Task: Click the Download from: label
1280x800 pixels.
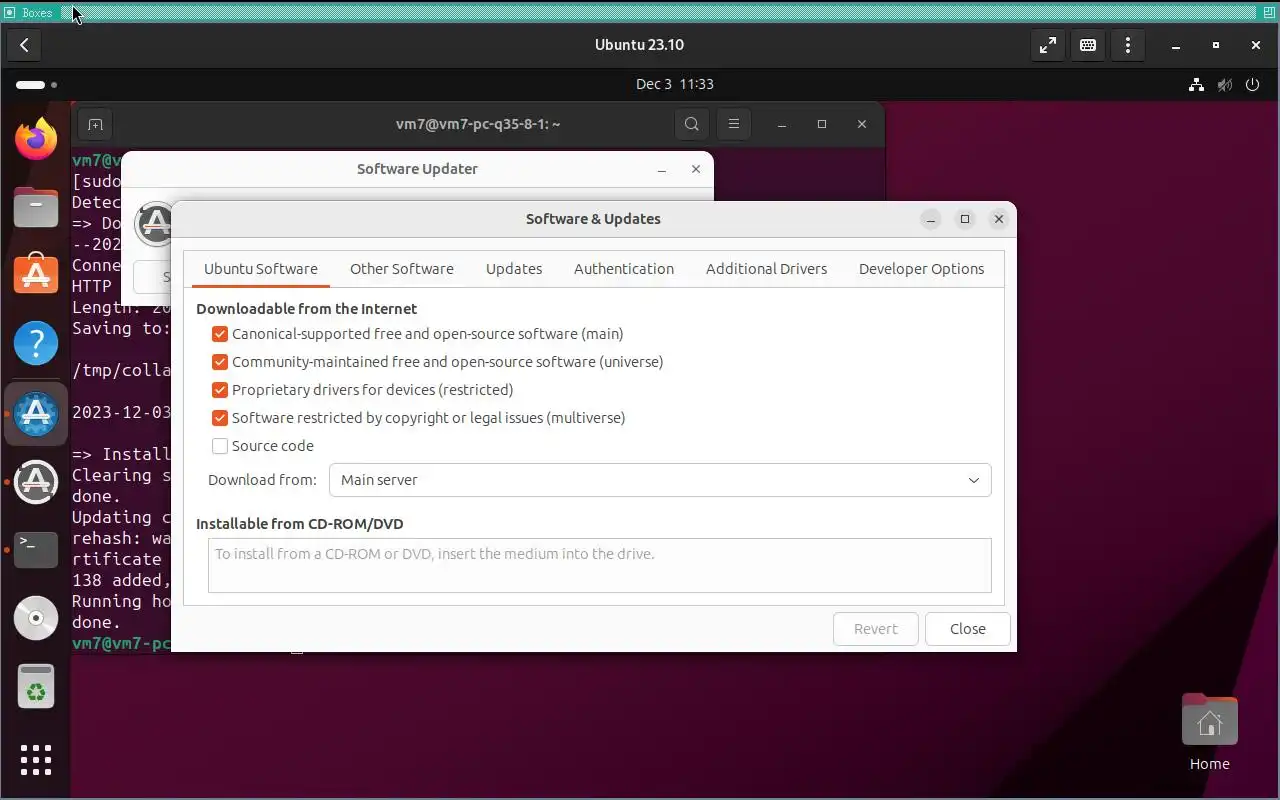Action: [262, 480]
